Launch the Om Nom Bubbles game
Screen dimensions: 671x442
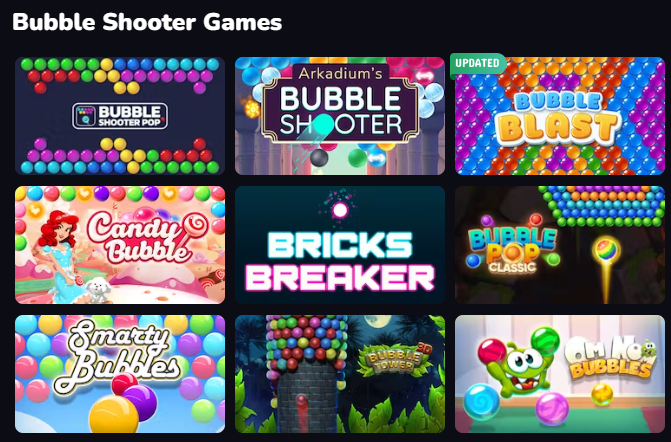click(560, 374)
